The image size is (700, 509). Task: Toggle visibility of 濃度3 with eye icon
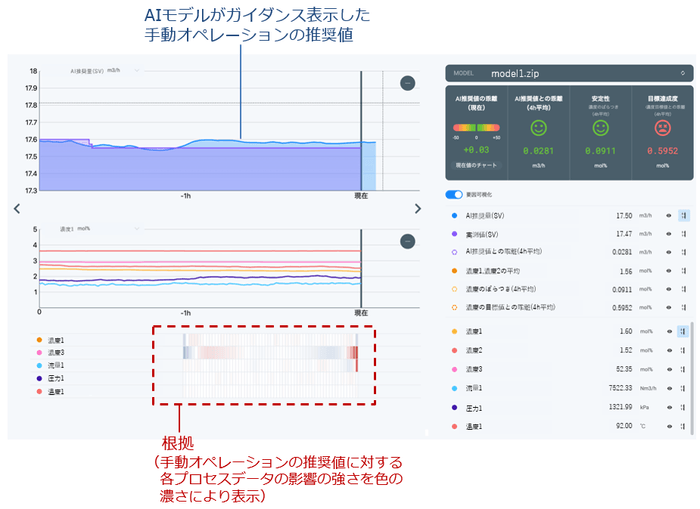point(669,369)
